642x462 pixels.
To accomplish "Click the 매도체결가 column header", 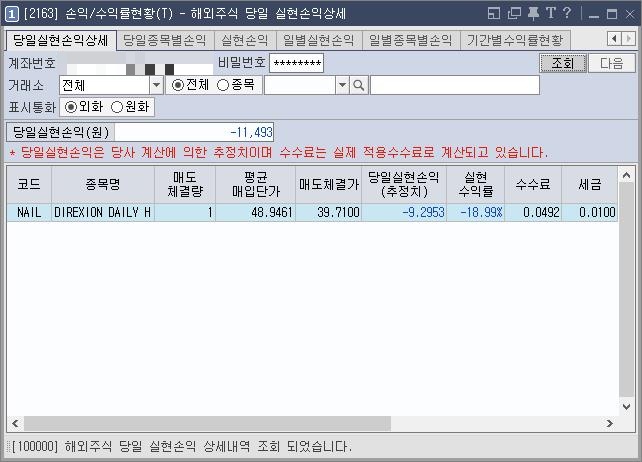I will (329, 184).
